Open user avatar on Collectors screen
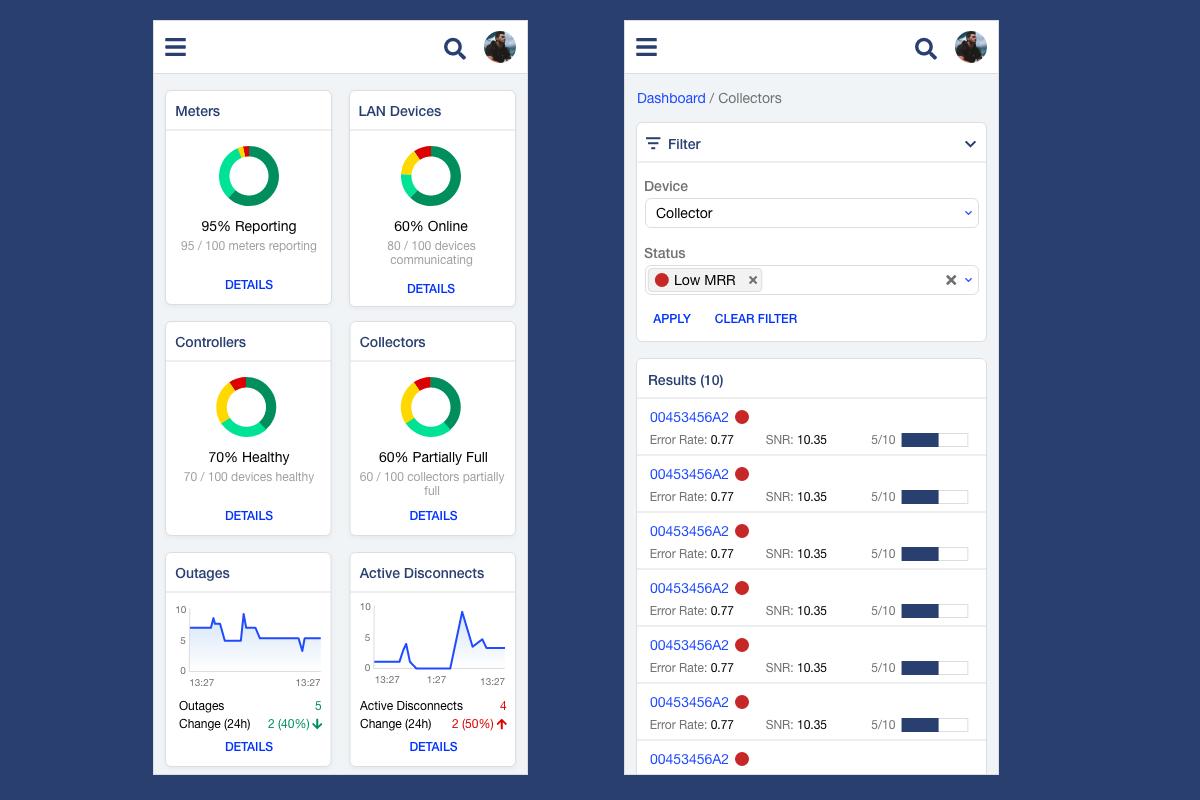Image resolution: width=1200 pixels, height=800 pixels. coord(971,47)
